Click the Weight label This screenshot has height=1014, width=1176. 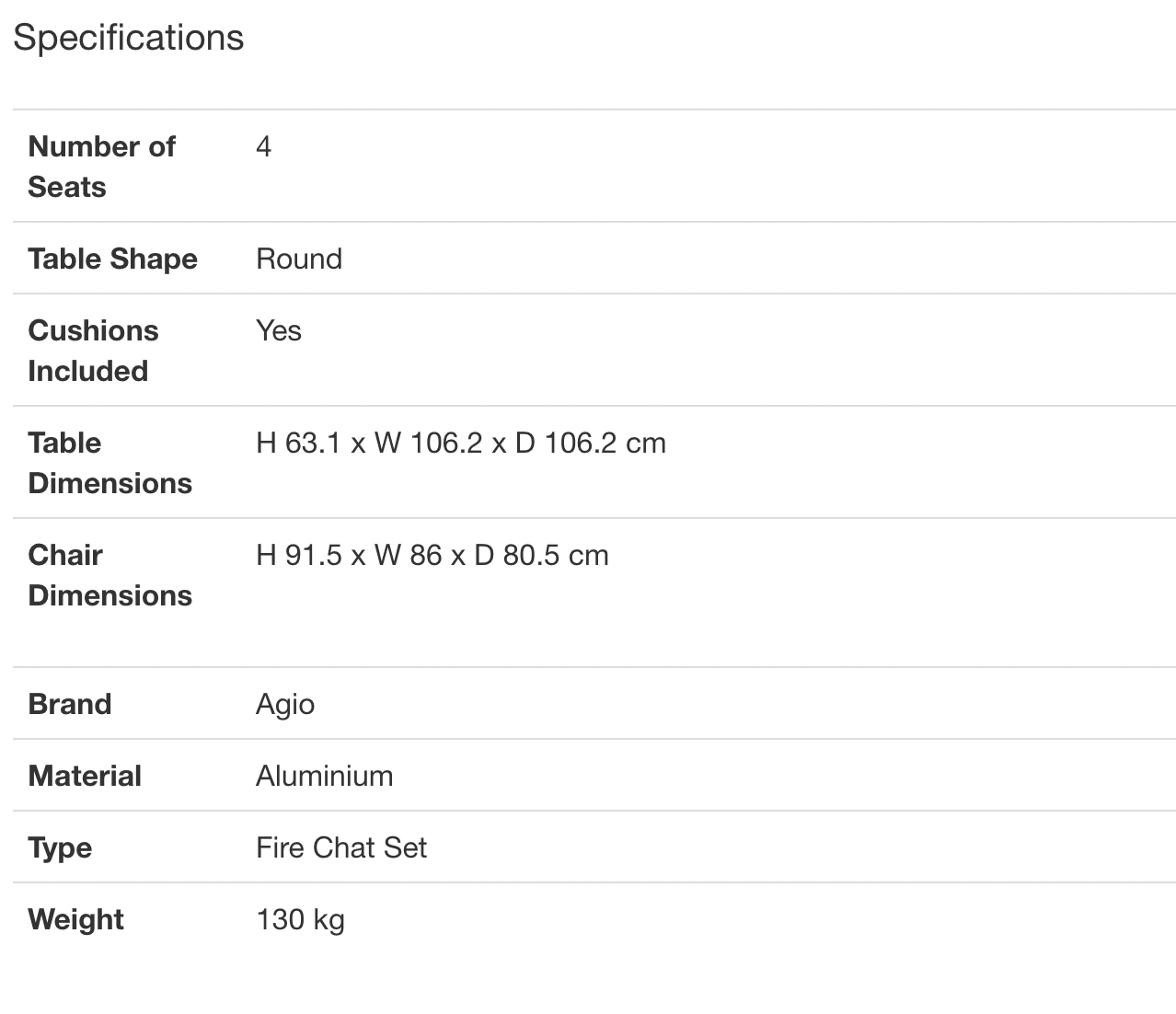pos(75,919)
